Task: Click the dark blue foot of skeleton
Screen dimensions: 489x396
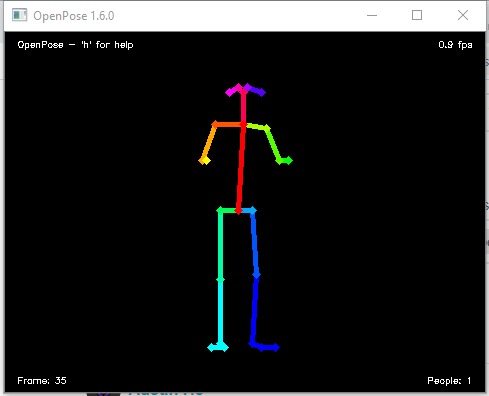Action: click(x=264, y=347)
